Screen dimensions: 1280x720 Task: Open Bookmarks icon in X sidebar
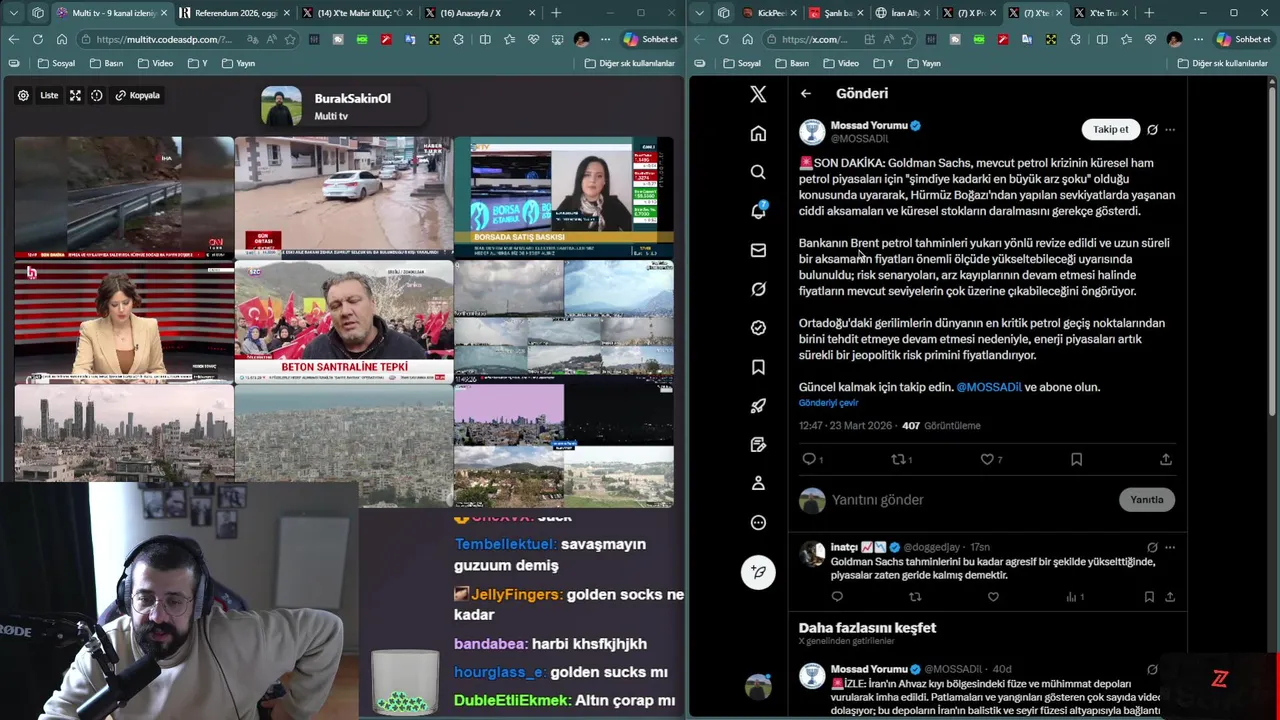click(758, 367)
